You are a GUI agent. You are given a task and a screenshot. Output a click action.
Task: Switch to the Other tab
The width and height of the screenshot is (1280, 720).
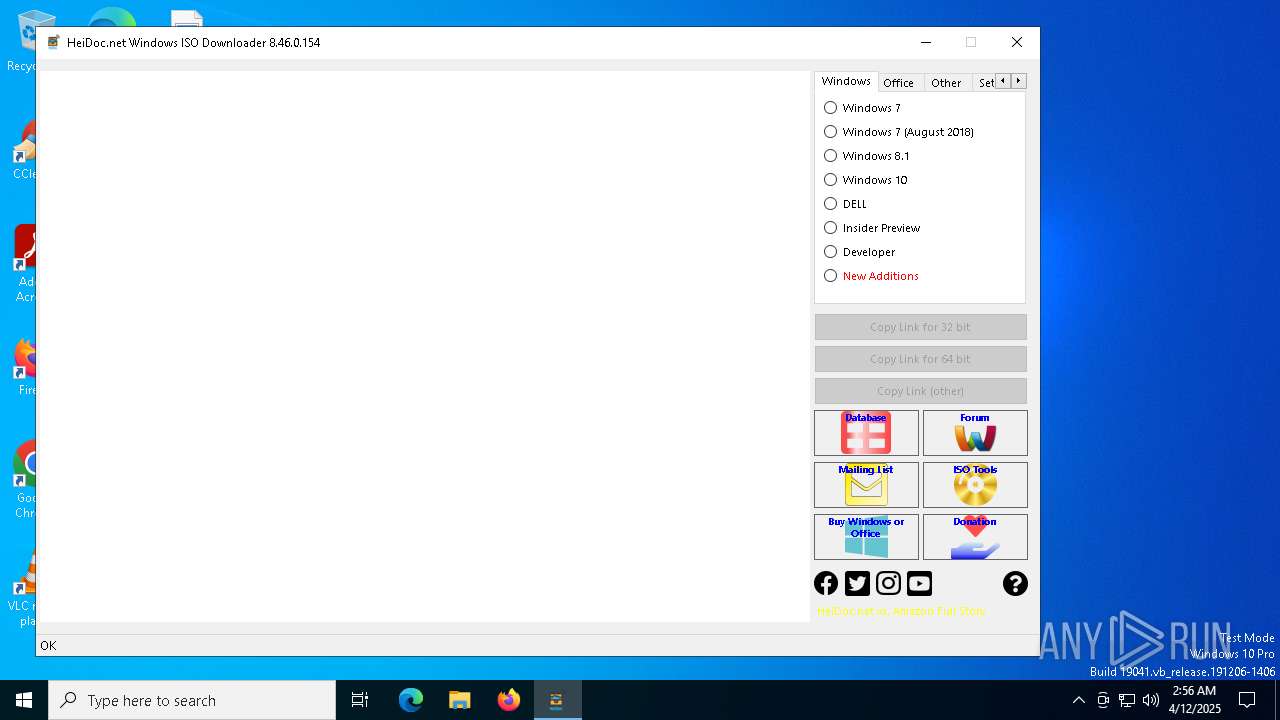tap(946, 83)
